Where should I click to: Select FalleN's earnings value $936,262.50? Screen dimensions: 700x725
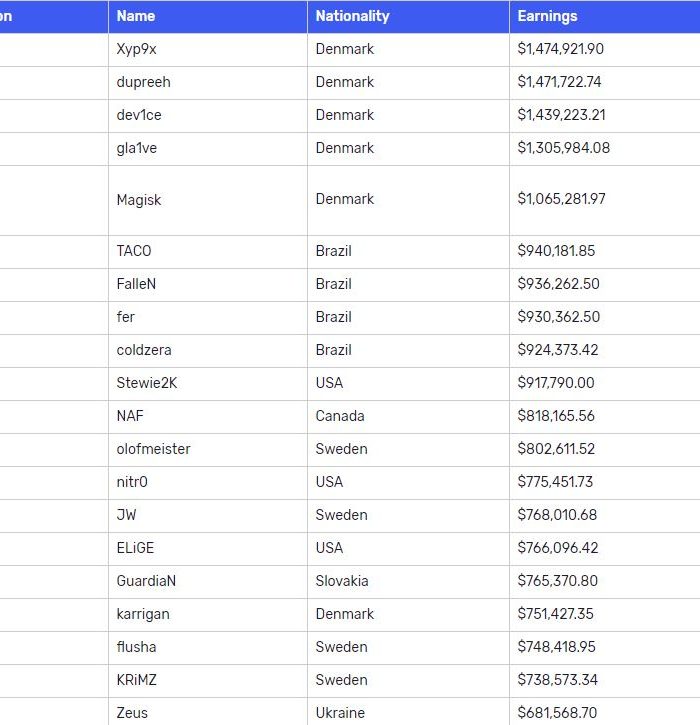point(558,284)
